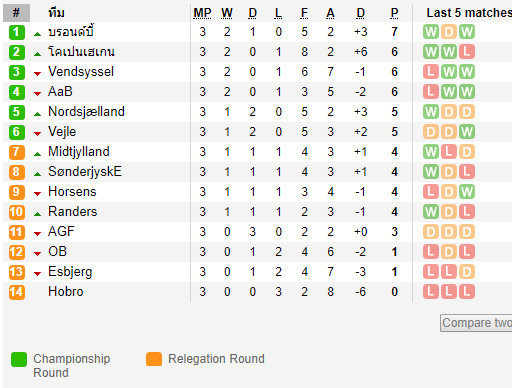The height and width of the screenshot is (388, 512).
Task: Click the last D badge in AGF row
Action: pyautogui.click(x=467, y=232)
